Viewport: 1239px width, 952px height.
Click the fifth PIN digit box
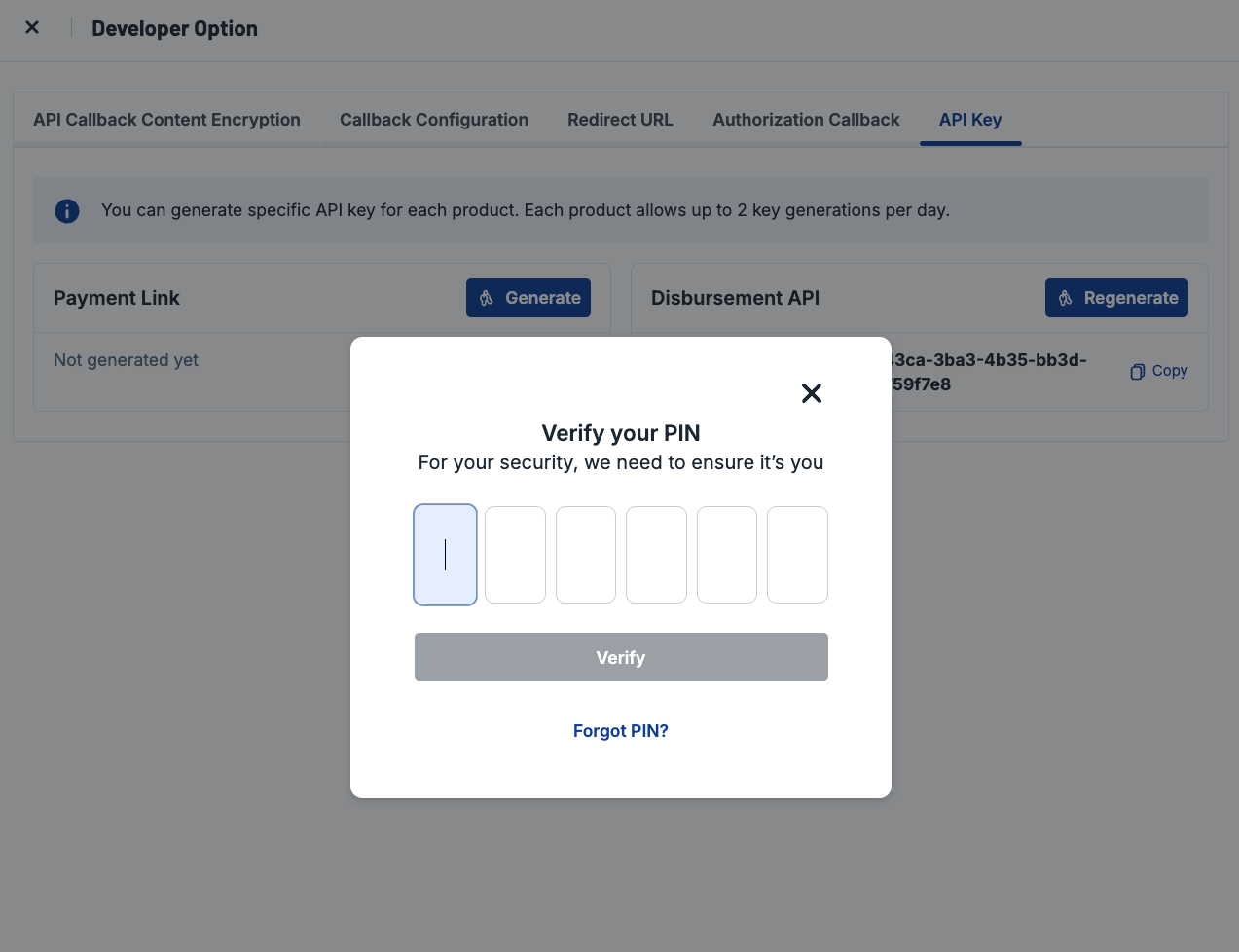[727, 555]
